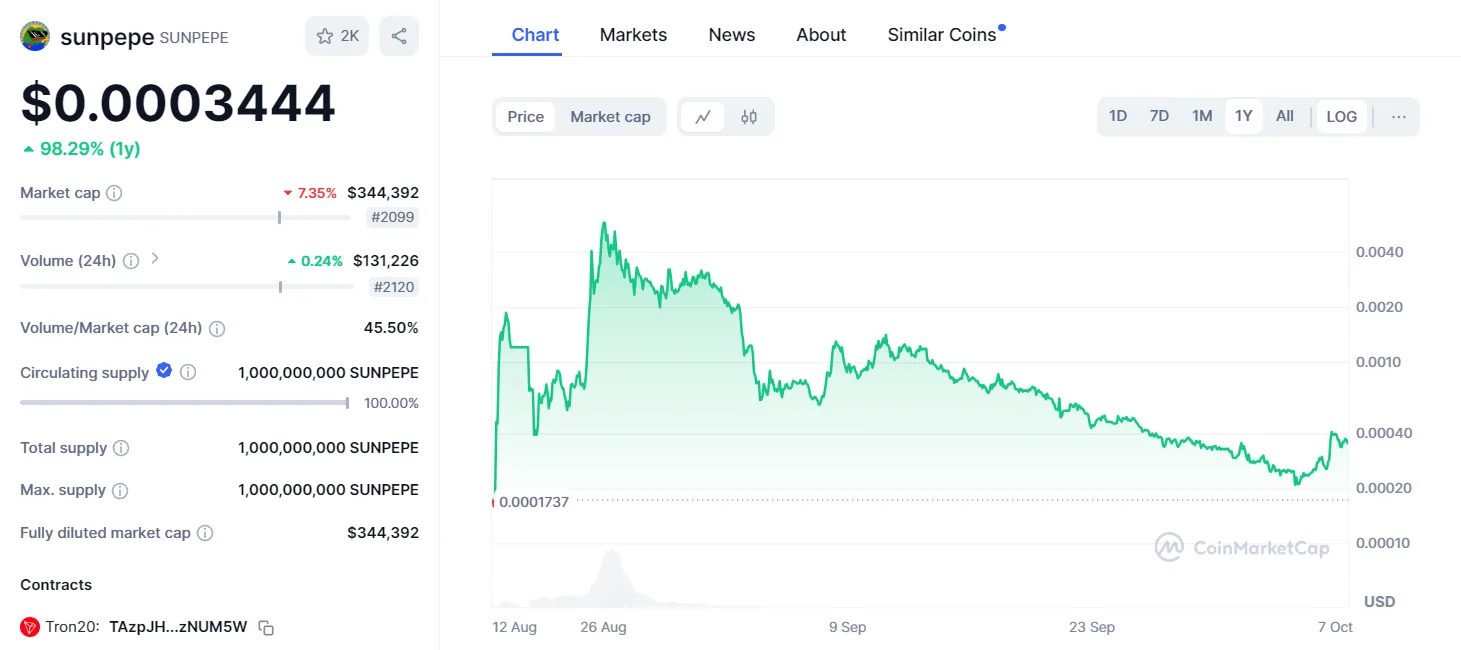Image resolution: width=1461 pixels, height=650 pixels.
Task: Set chart range to All
Action: pos(1285,117)
